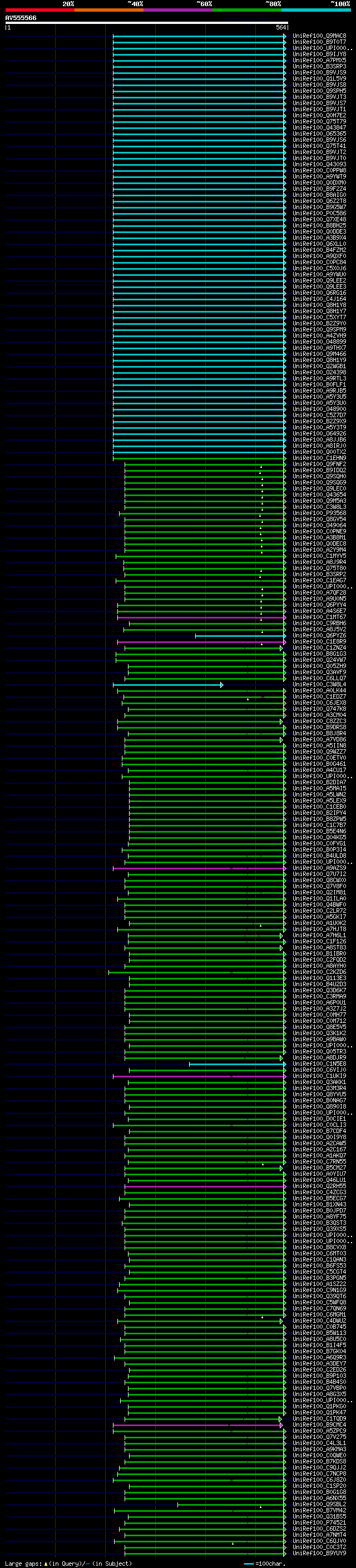The width and height of the screenshot is (356, 1568).
Task: Click the purple alignment bar for B9CMC4
Action: point(198,1425)
